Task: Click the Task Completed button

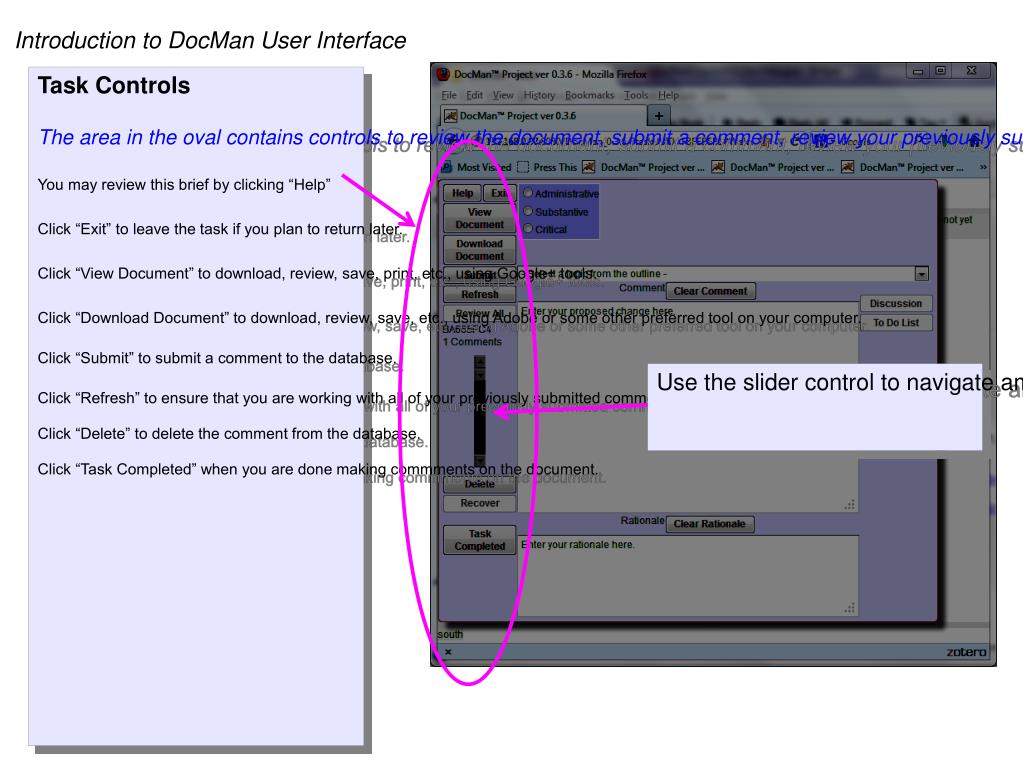Action: pos(480,540)
